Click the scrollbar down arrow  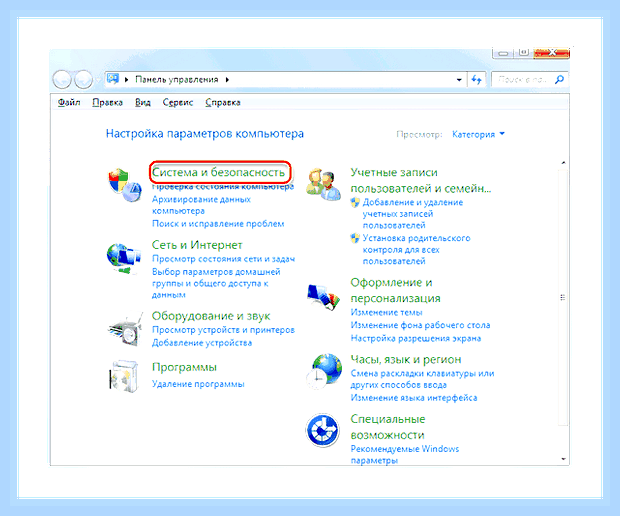point(563,459)
